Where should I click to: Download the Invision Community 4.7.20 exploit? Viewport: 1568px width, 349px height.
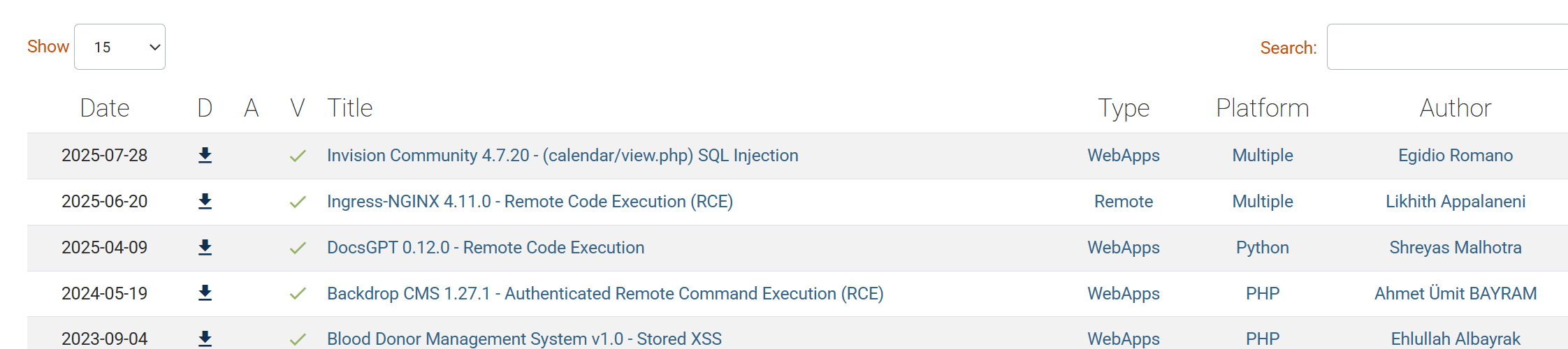point(205,155)
